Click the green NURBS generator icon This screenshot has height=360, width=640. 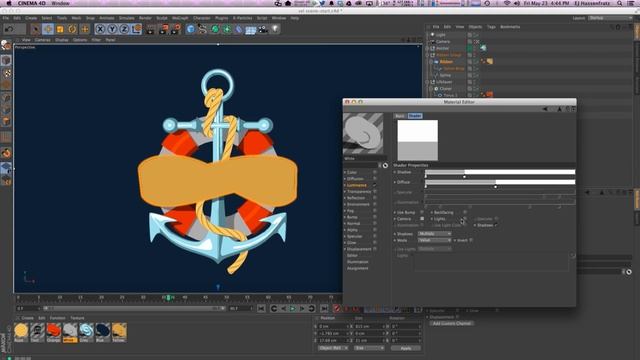[215, 29]
